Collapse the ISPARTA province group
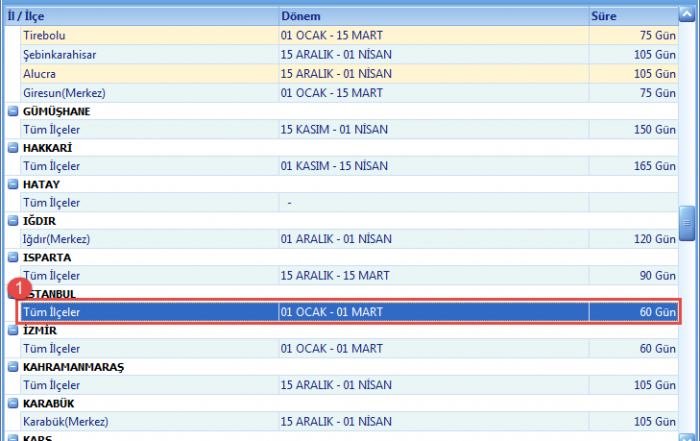The height and width of the screenshot is (441, 700). point(13,257)
